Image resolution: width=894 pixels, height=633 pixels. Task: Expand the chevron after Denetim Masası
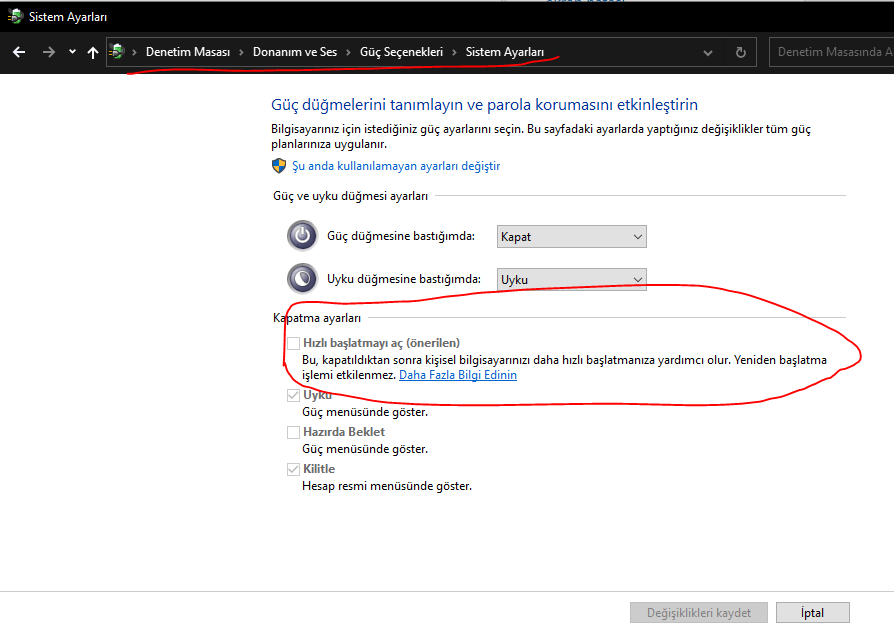[241, 52]
